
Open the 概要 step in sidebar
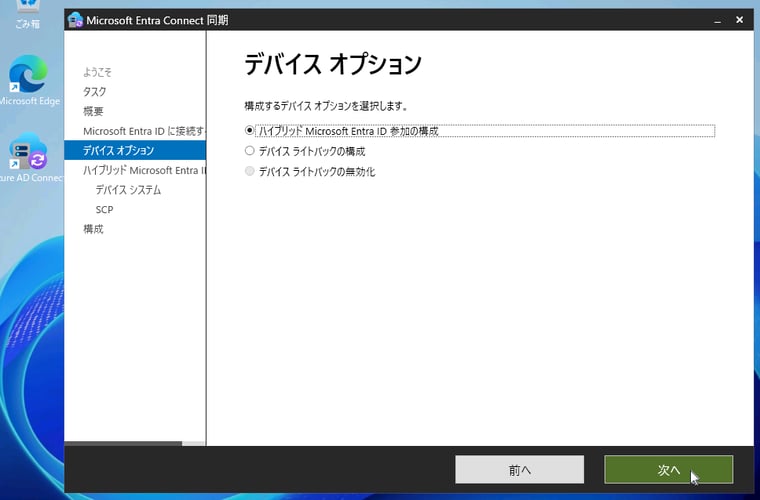[x=93, y=111]
